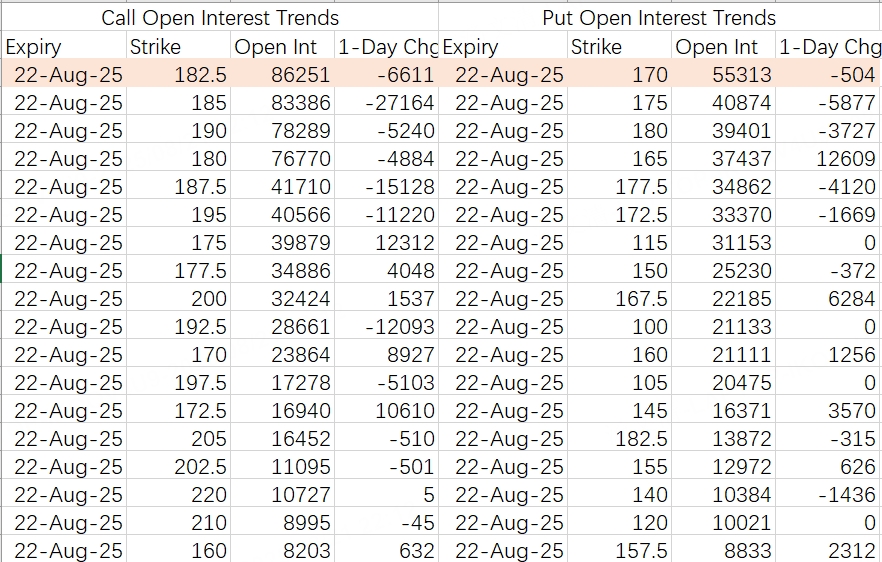This screenshot has width=882, height=562.
Task: Click the Strike header under Call trends
Action: pyautogui.click(x=155, y=47)
